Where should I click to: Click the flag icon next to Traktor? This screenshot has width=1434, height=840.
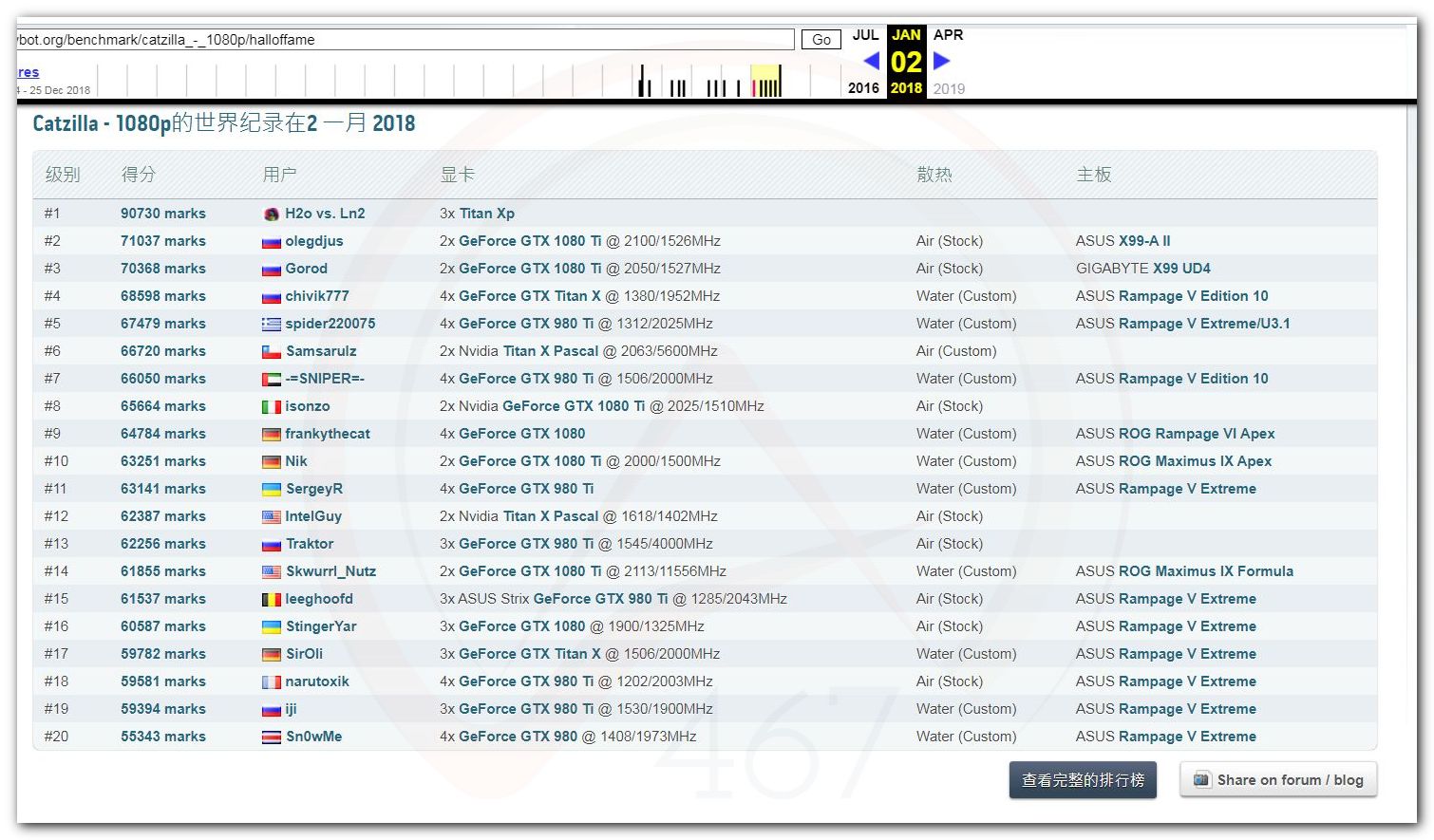[x=272, y=545]
